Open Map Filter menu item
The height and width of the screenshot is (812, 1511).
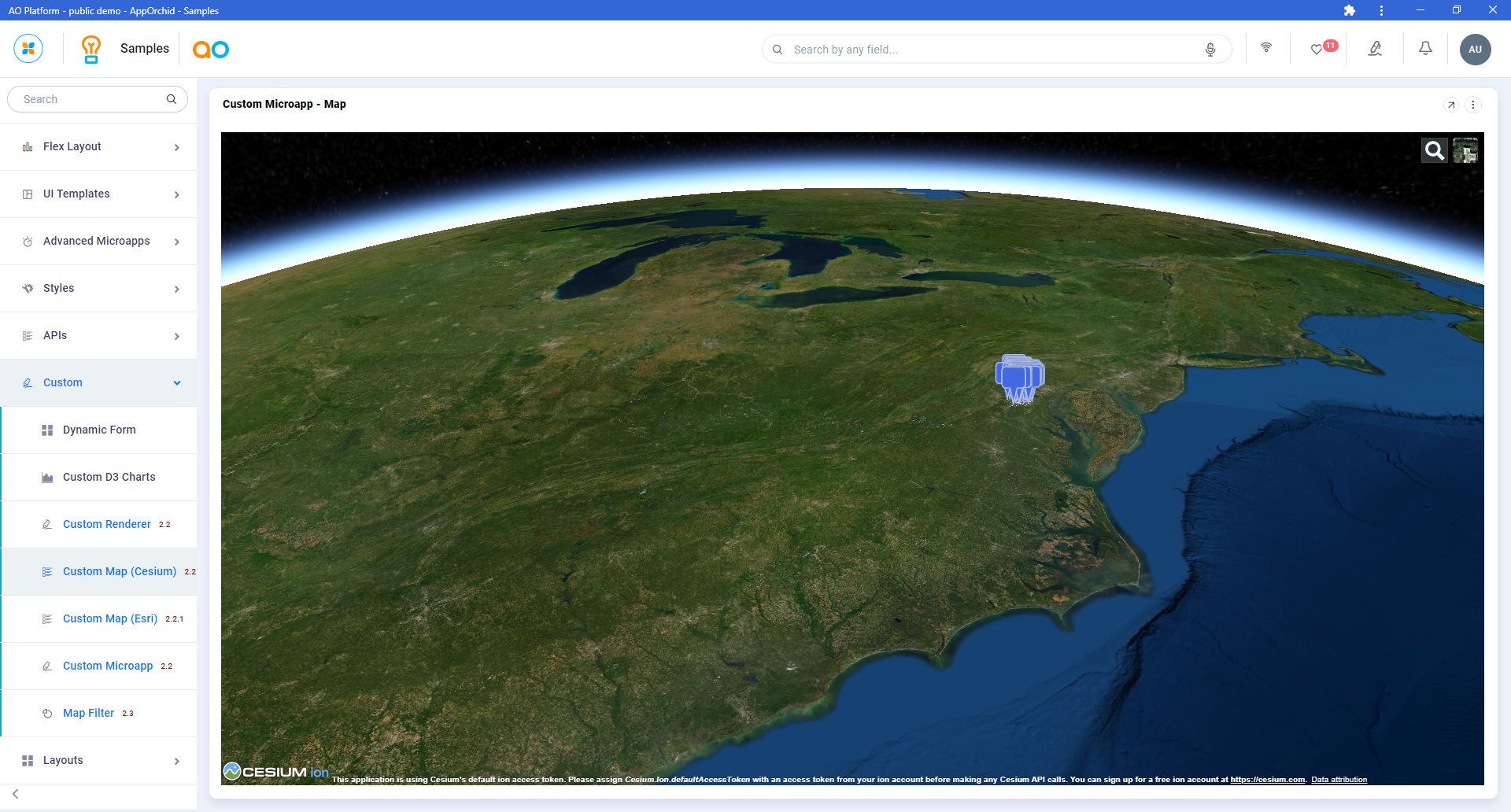pyautogui.click(x=88, y=714)
